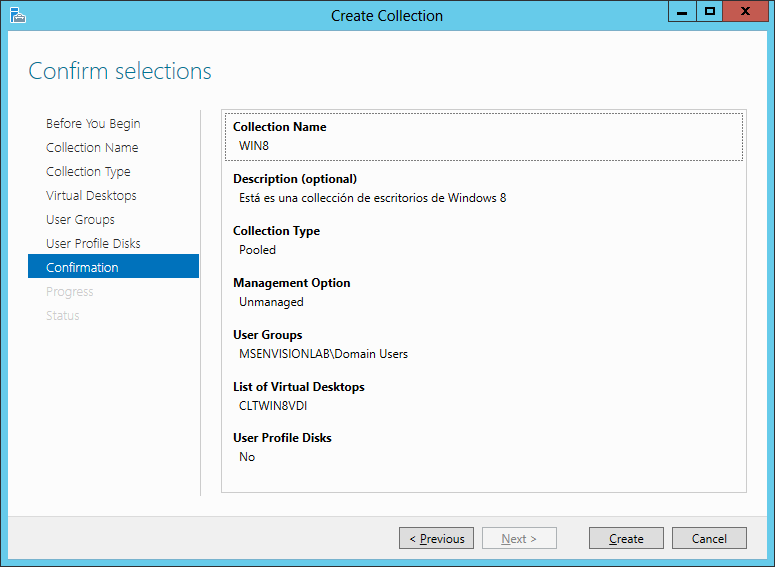The image size is (775, 567).
Task: Go to Before You Begin step
Action: pyautogui.click(x=93, y=124)
